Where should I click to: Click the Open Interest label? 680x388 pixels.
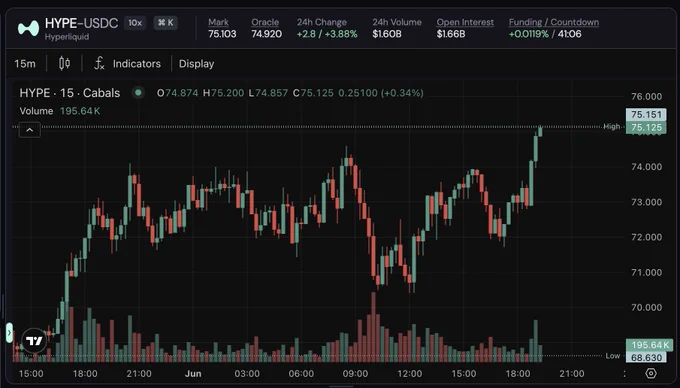(x=465, y=22)
